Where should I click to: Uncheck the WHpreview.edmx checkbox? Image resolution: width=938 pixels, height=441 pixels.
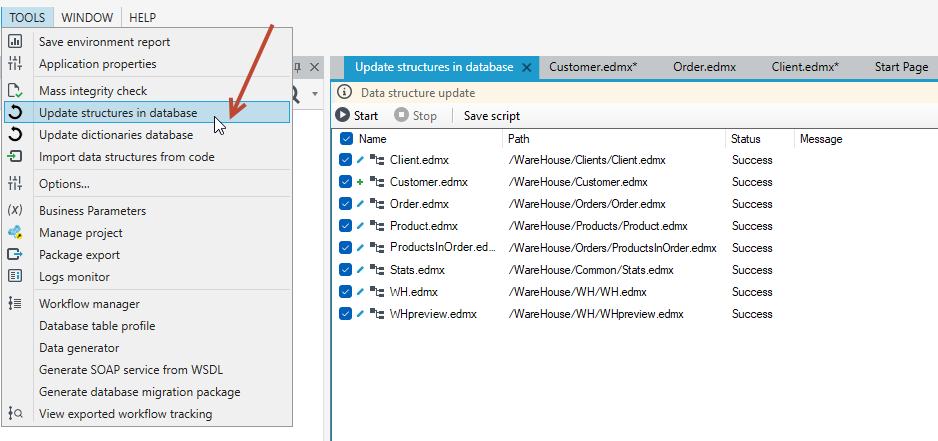[x=345, y=314]
